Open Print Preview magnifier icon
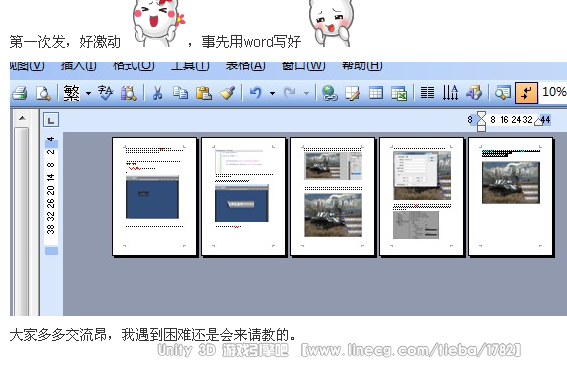This screenshot has width=567, height=367. 43,93
